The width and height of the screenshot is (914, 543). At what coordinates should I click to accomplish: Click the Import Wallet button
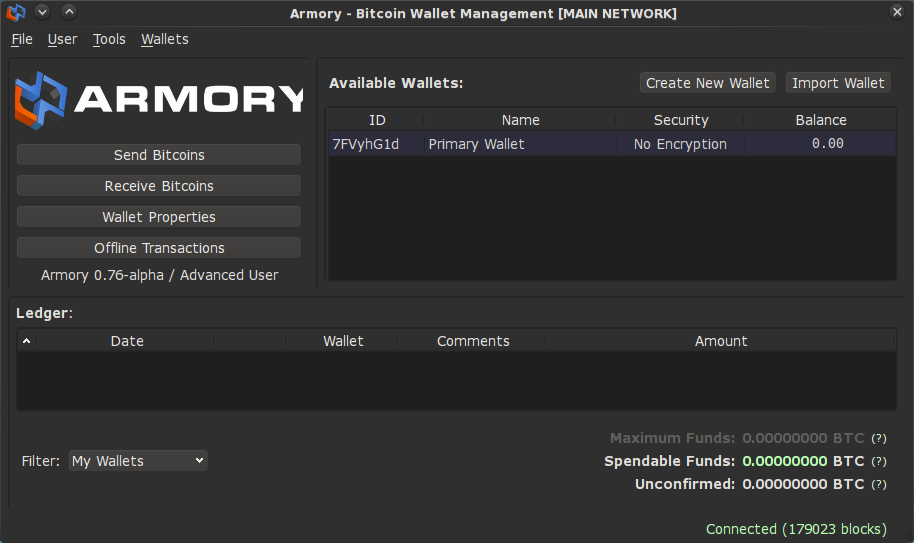838,83
